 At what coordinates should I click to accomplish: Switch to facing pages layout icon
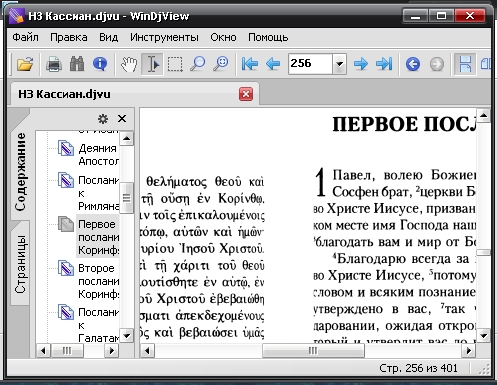(485, 64)
